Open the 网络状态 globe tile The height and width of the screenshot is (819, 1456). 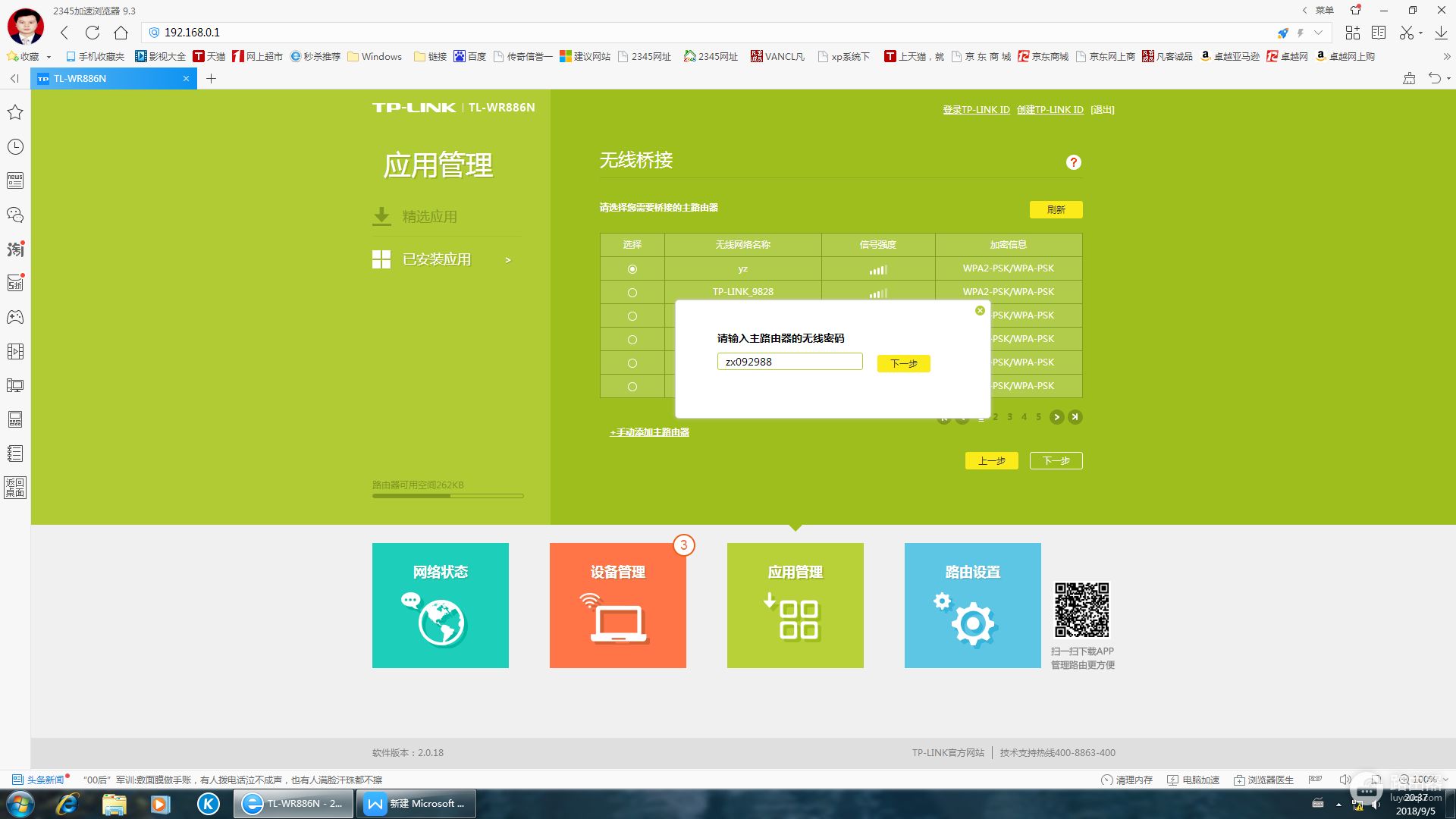[x=440, y=605]
